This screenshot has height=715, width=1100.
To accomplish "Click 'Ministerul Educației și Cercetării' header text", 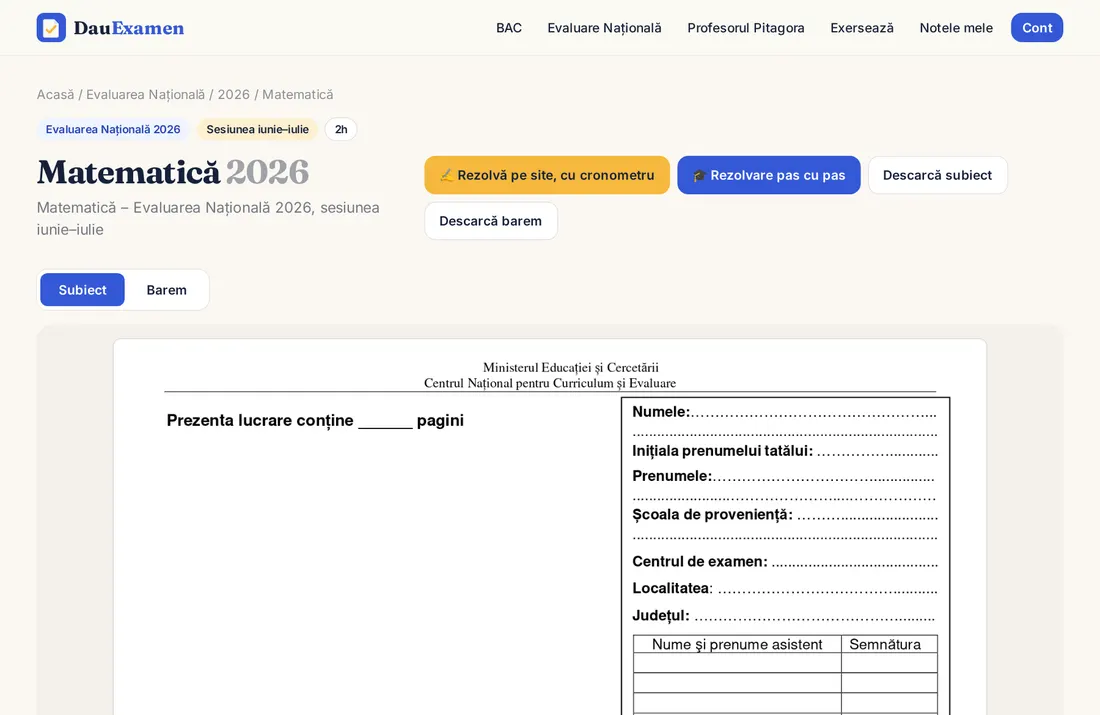I will 570,367.
